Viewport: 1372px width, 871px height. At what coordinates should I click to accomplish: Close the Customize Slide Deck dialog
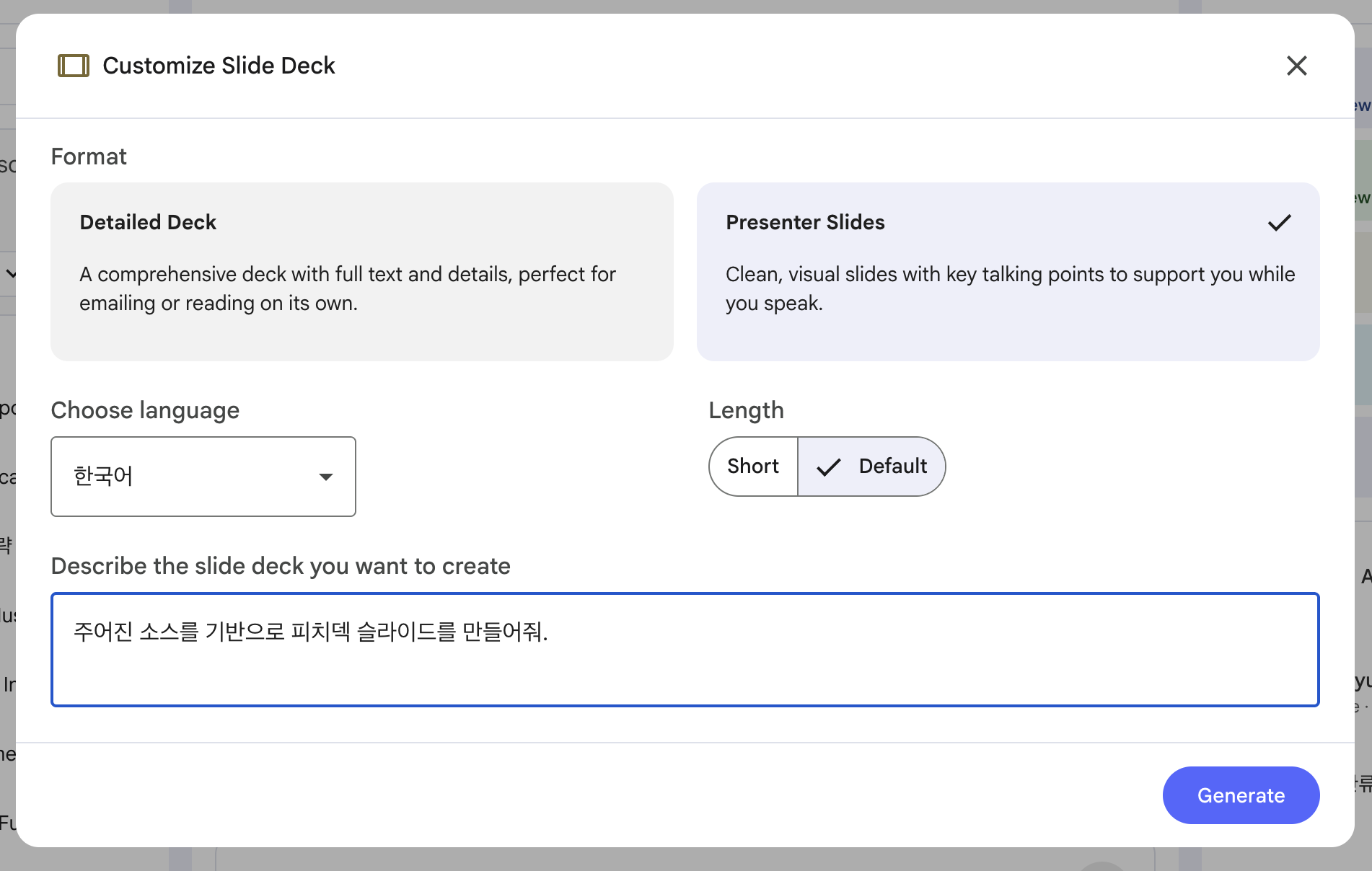click(1296, 66)
